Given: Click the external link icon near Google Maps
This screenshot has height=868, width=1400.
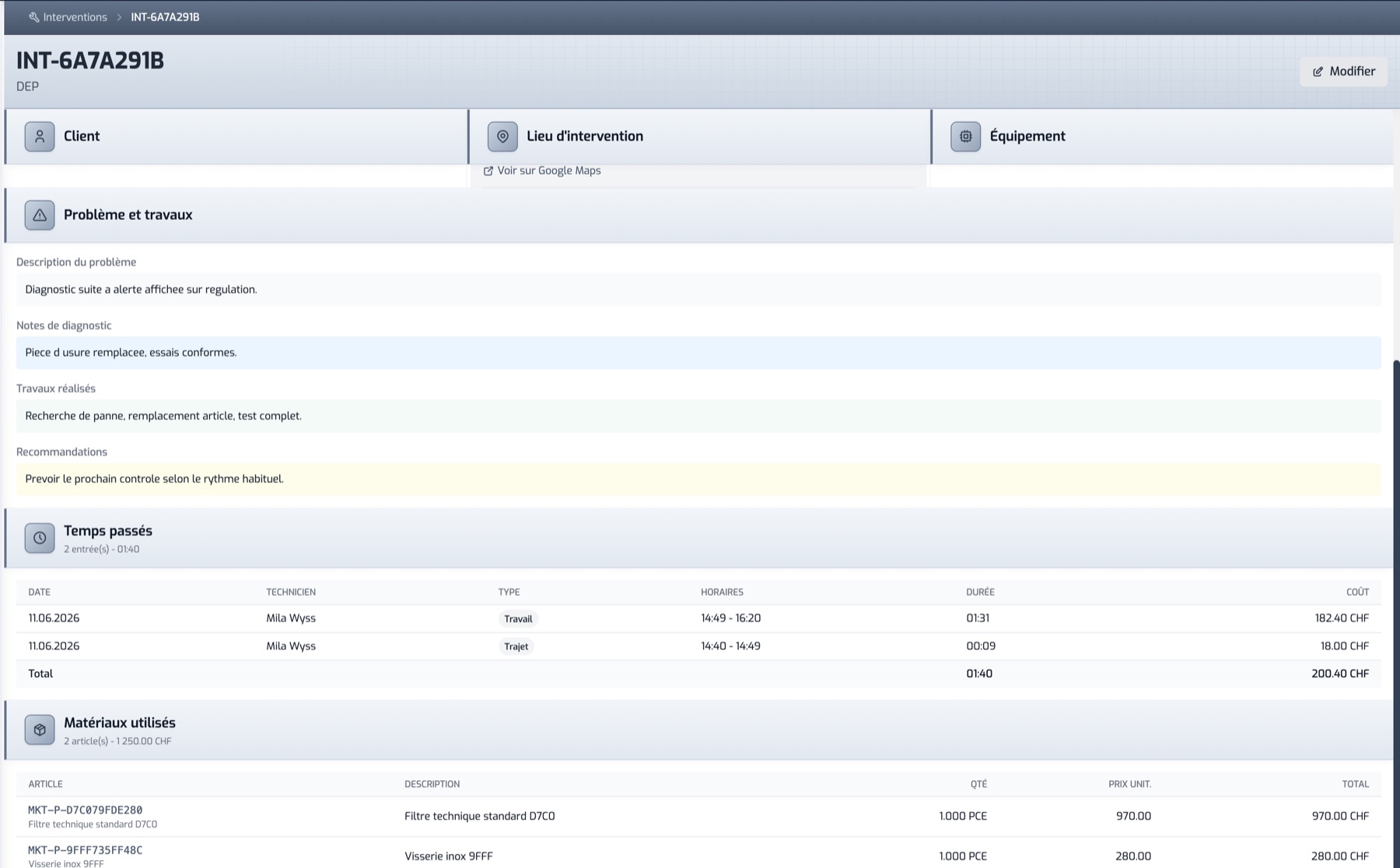Looking at the screenshot, I should pyautogui.click(x=488, y=171).
